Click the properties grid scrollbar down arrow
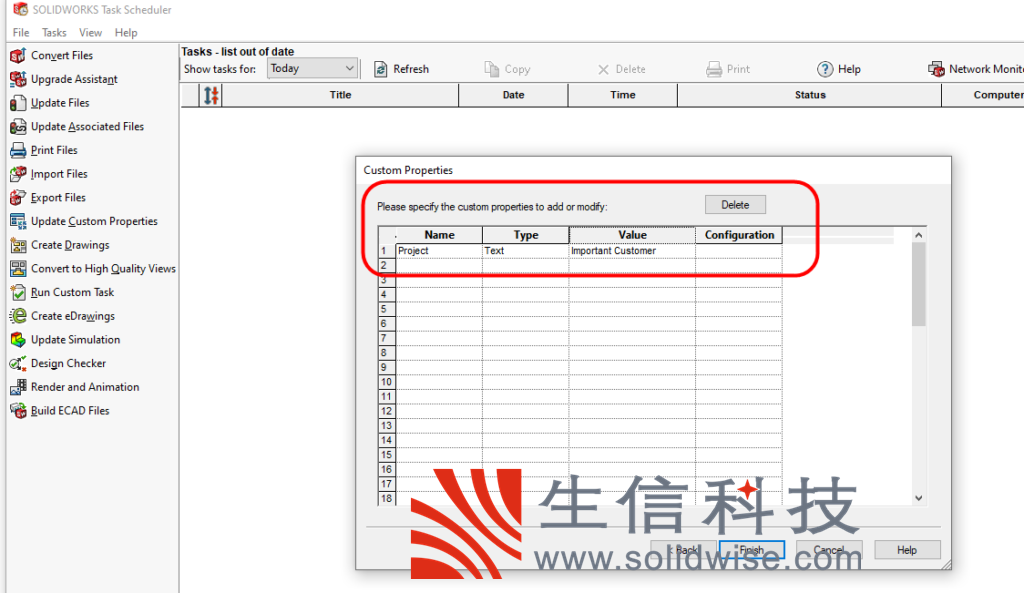 tap(919, 498)
